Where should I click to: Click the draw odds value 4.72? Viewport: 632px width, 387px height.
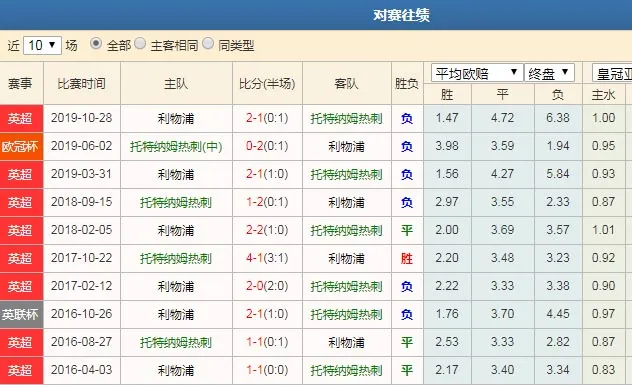pyautogui.click(x=503, y=118)
